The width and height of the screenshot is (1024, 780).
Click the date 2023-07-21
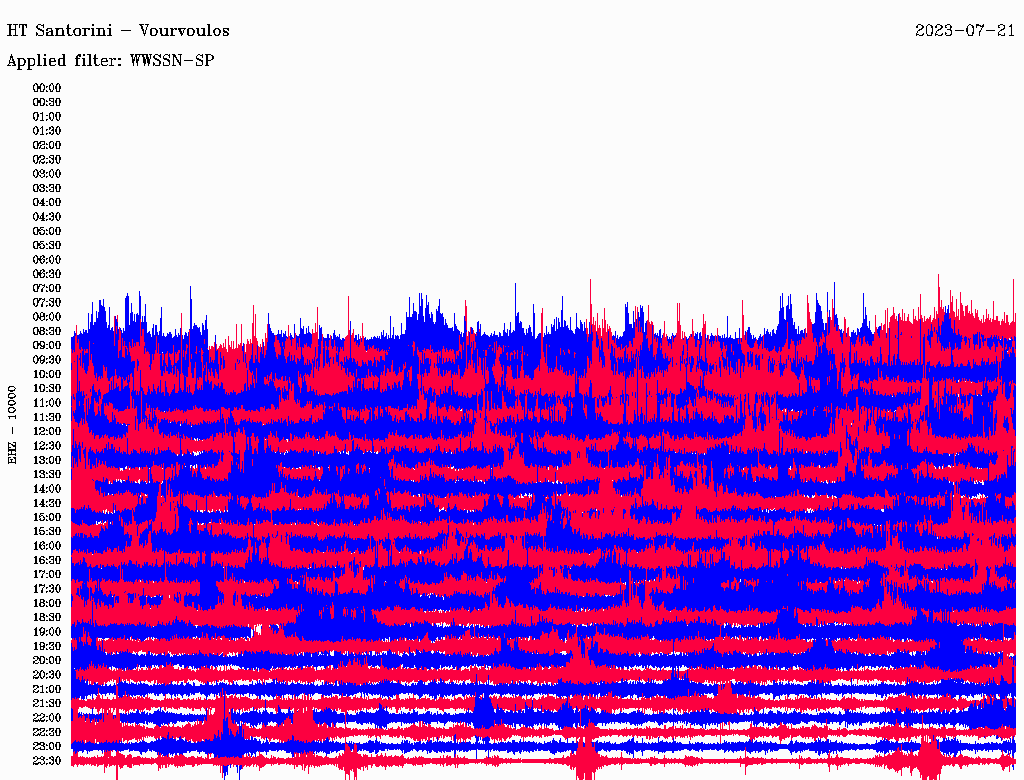coord(965,31)
